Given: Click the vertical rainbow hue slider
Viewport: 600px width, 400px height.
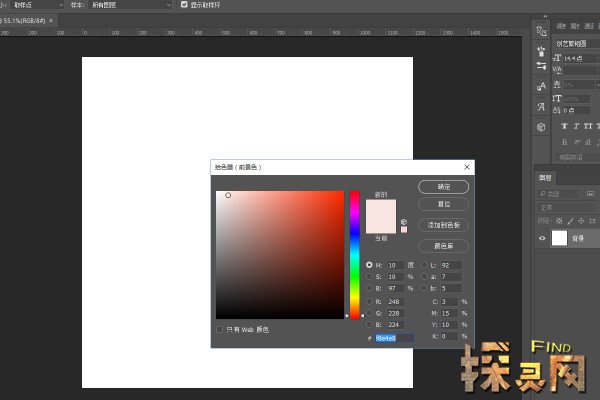Looking at the screenshot, I should click(354, 254).
